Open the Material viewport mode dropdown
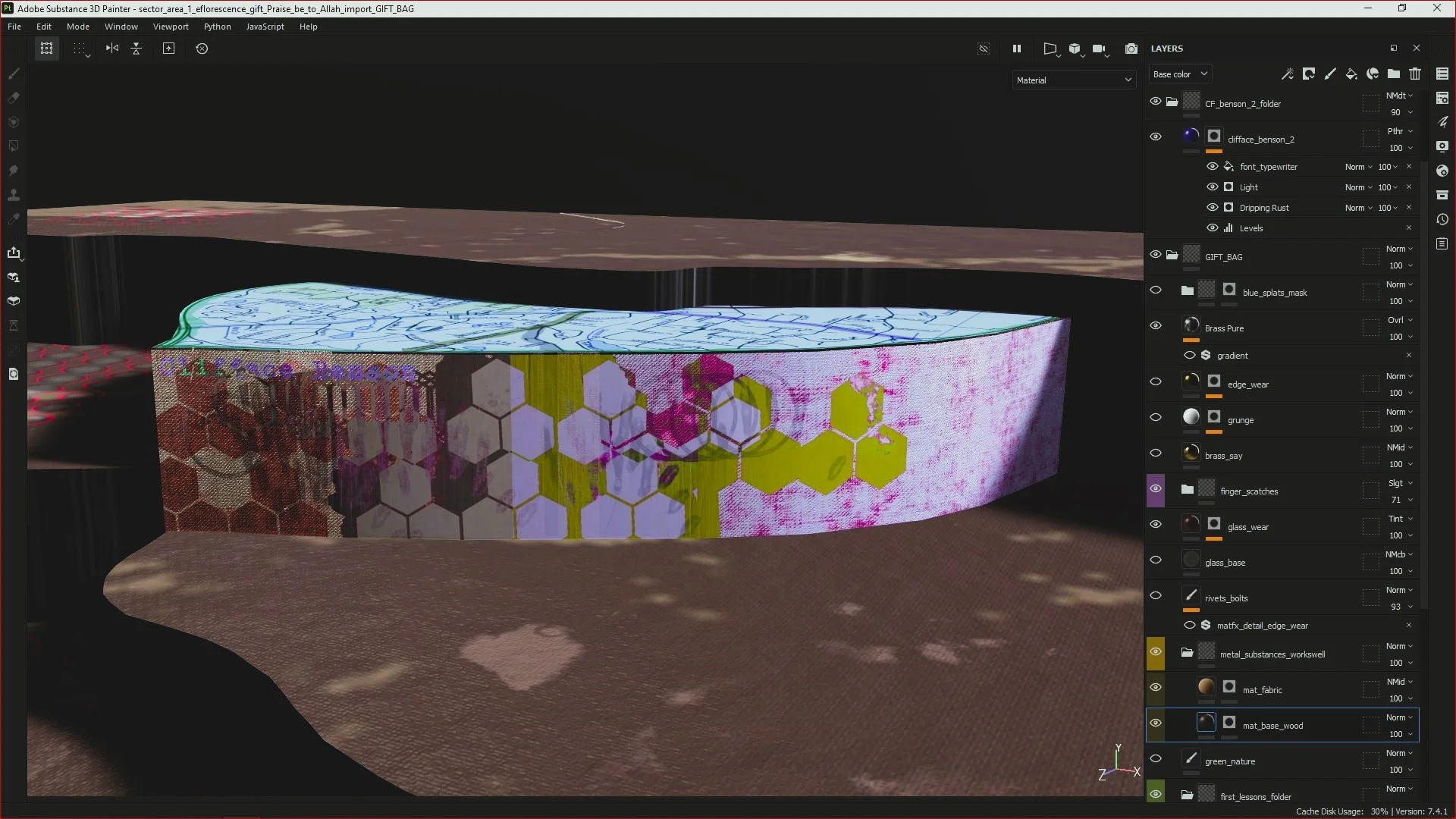This screenshot has width=1456, height=819. pos(1073,80)
